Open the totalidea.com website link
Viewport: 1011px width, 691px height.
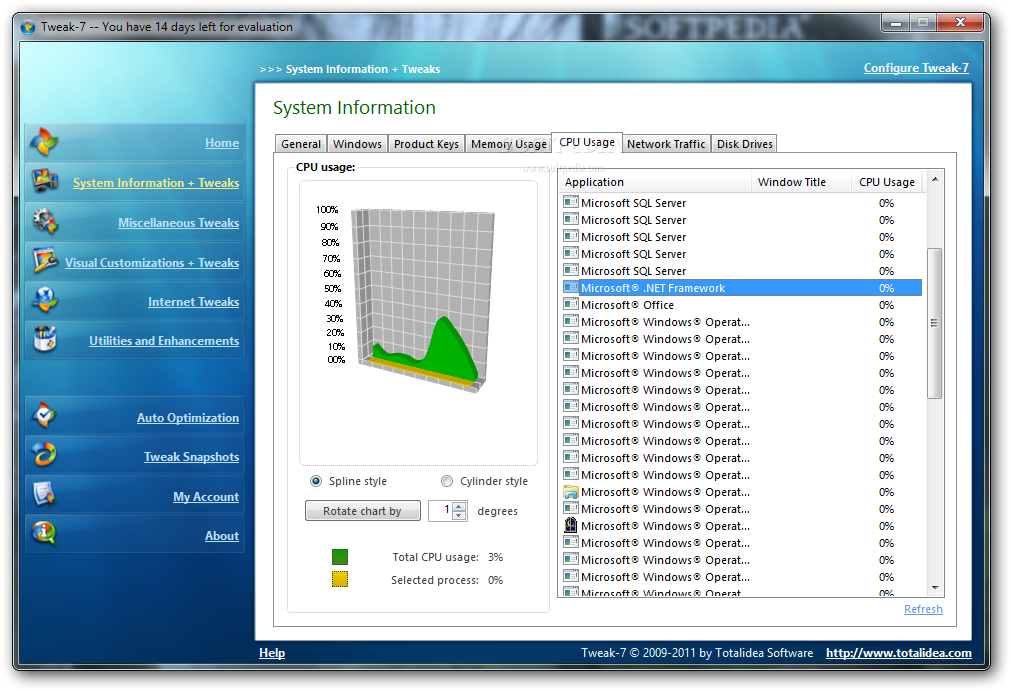[899, 653]
